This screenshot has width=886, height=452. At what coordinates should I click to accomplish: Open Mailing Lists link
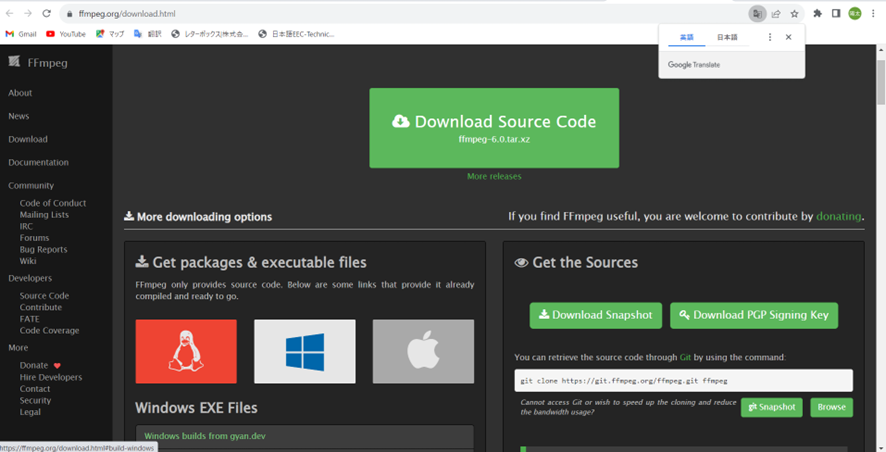(44, 215)
